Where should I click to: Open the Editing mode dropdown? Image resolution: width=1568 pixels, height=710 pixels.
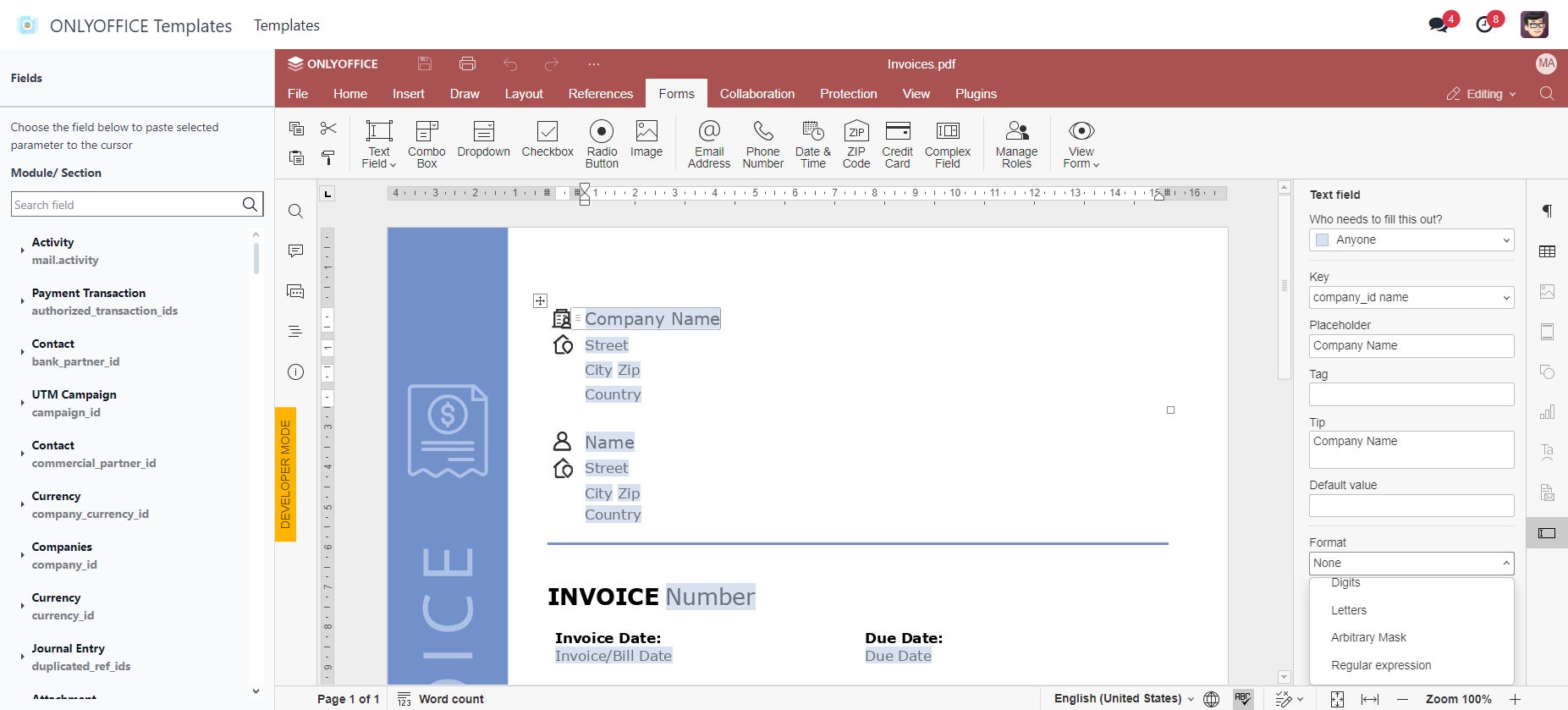click(1482, 94)
